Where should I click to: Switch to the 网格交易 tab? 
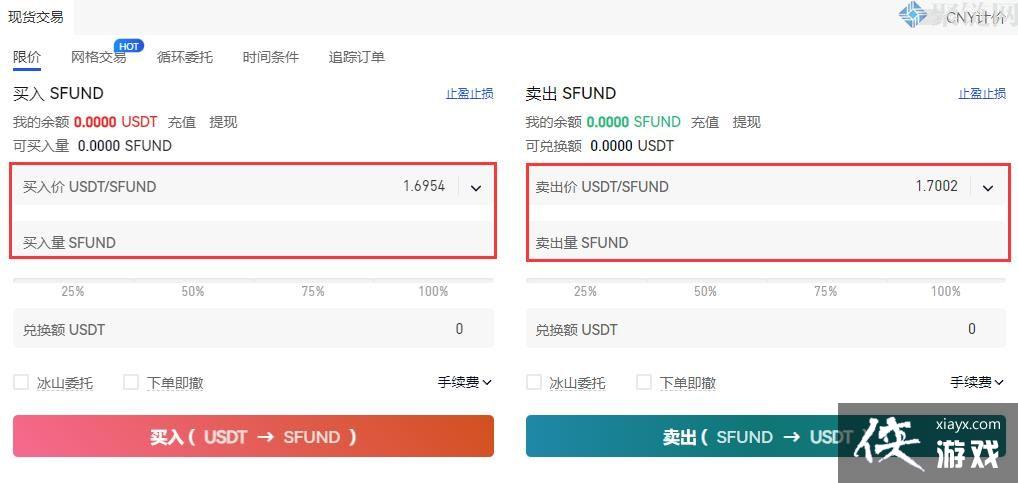point(99,57)
